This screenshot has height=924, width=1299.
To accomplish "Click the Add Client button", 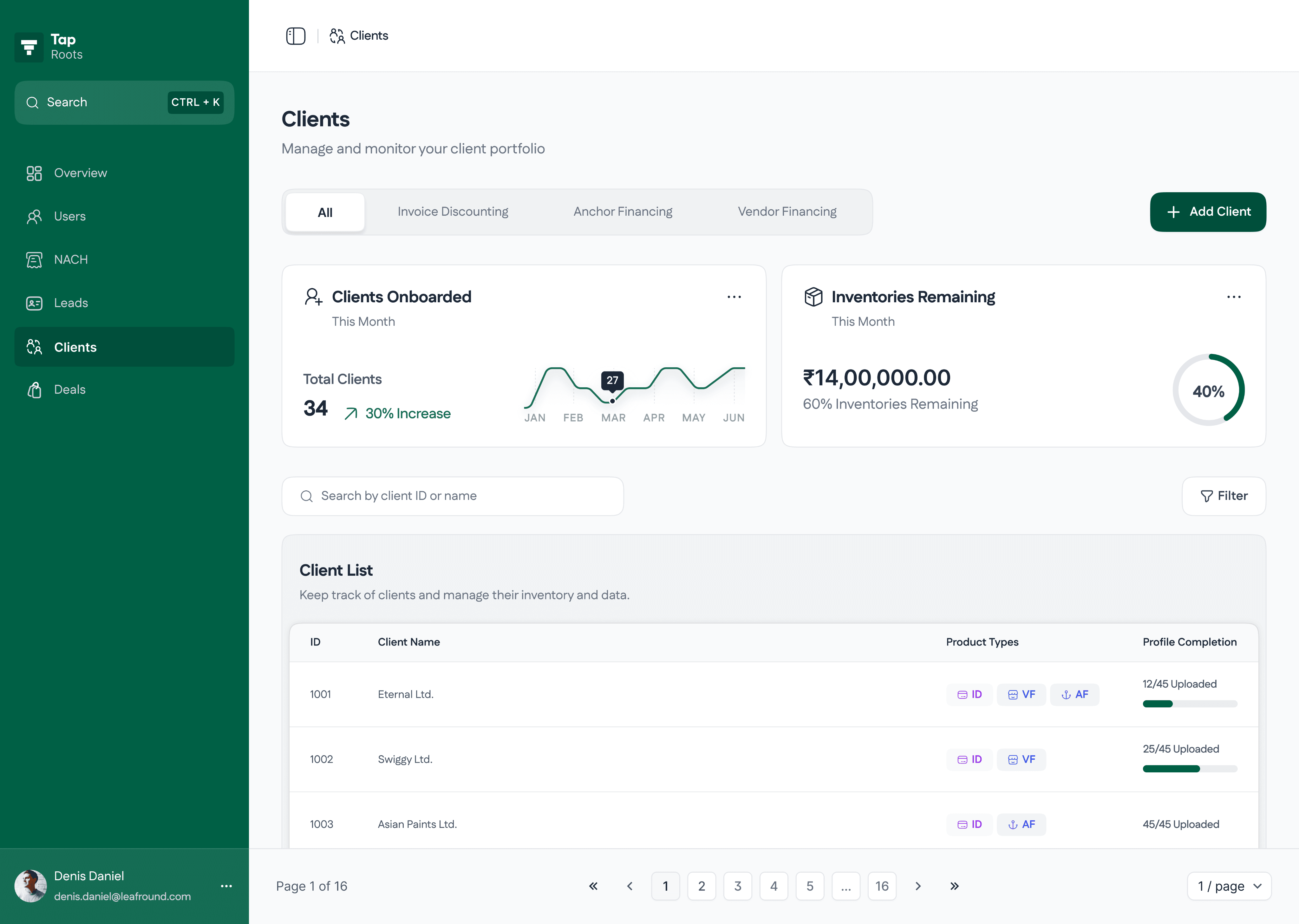I will pos(1207,212).
